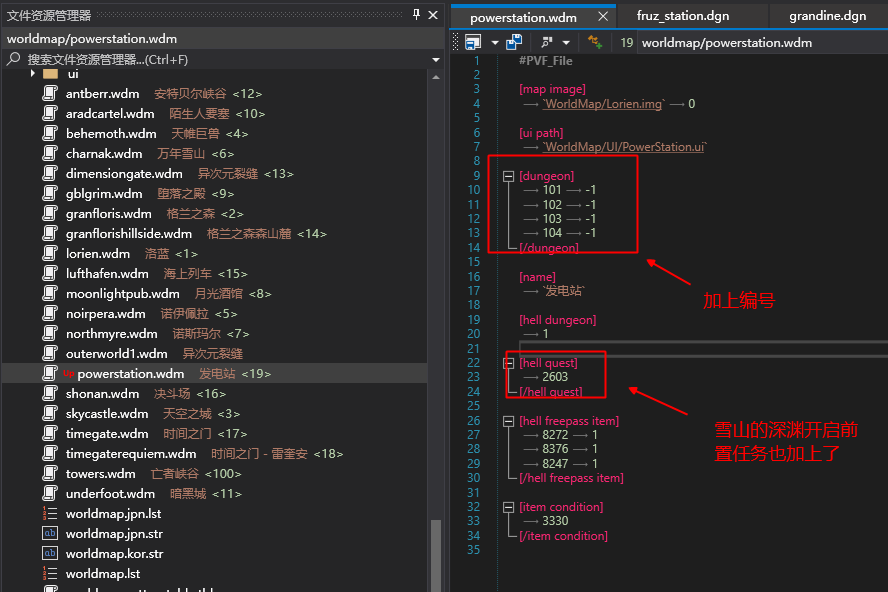888x592 pixels.
Task: Select skycastle.wdm in file tree
Action: (x=215, y=414)
